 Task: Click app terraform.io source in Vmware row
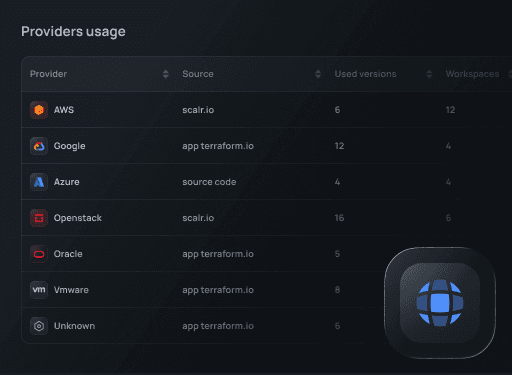tap(218, 290)
